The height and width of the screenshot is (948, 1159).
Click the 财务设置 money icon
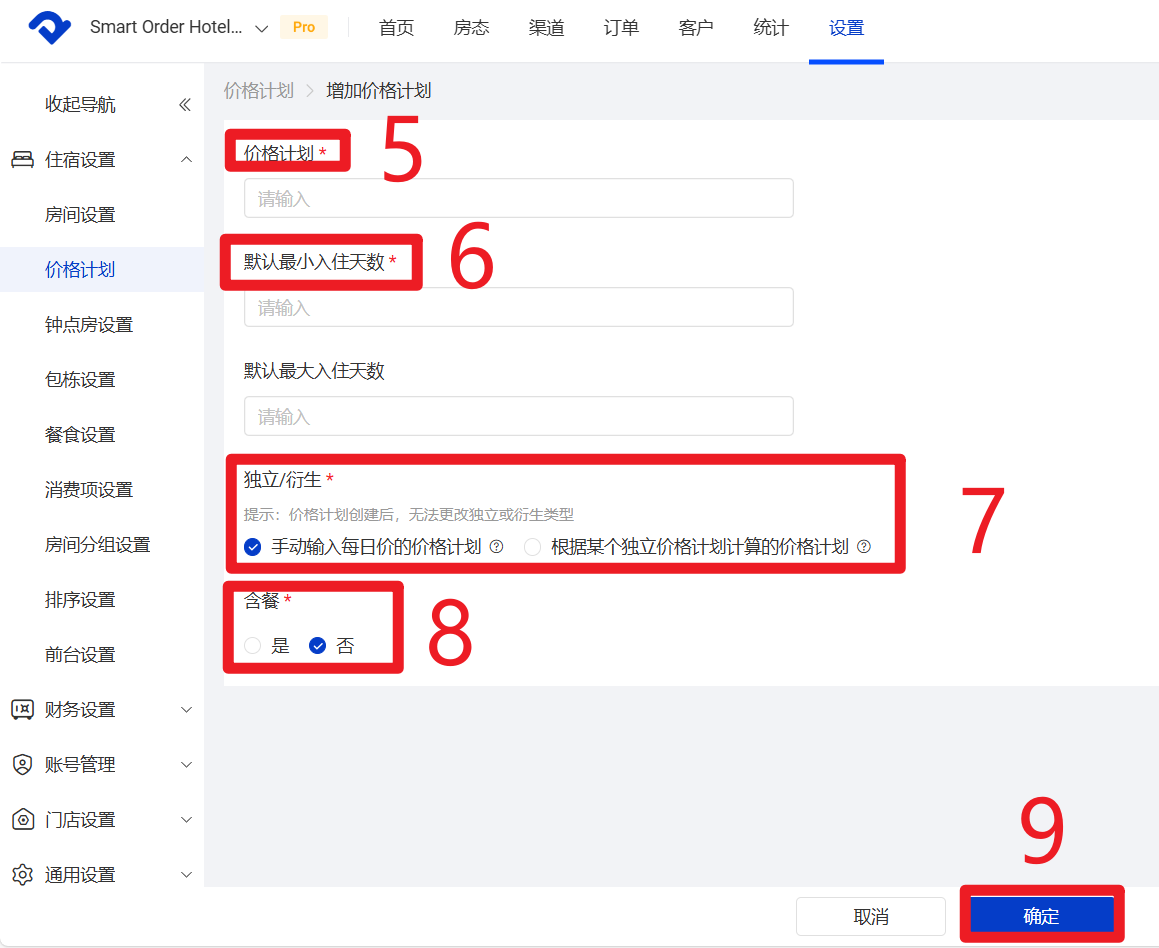(x=22, y=710)
